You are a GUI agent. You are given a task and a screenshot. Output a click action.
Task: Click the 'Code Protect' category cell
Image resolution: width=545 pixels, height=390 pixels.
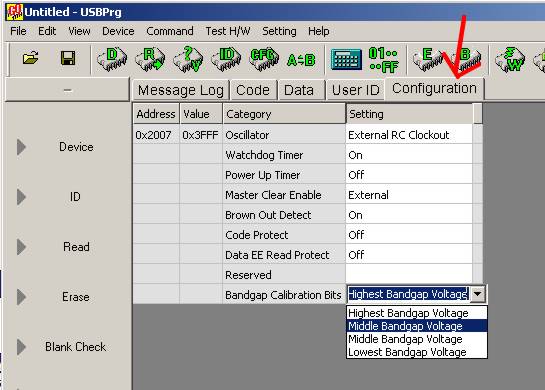coord(284,235)
